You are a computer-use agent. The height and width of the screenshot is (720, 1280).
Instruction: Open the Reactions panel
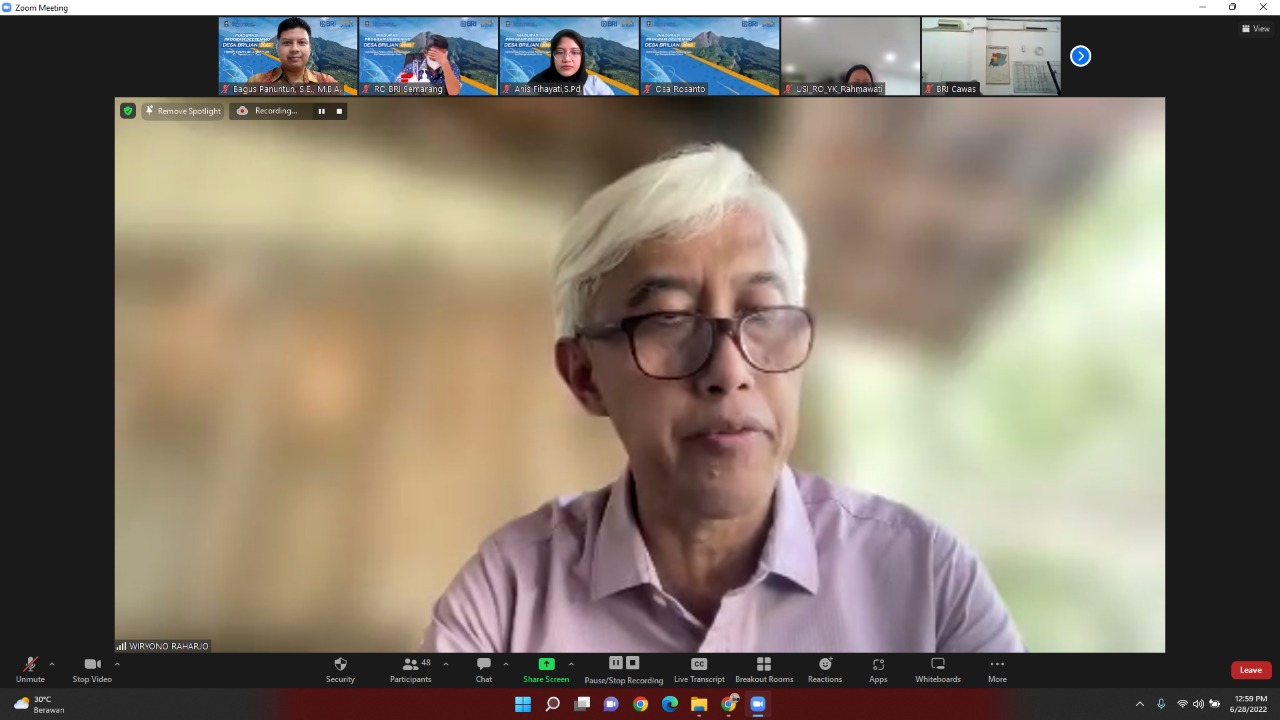[825, 670]
